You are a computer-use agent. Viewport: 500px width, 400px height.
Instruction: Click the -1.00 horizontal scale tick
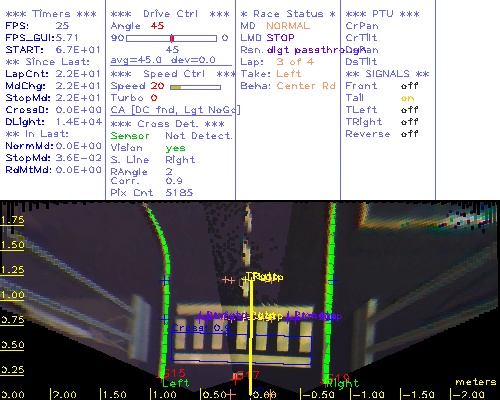(x=367, y=395)
